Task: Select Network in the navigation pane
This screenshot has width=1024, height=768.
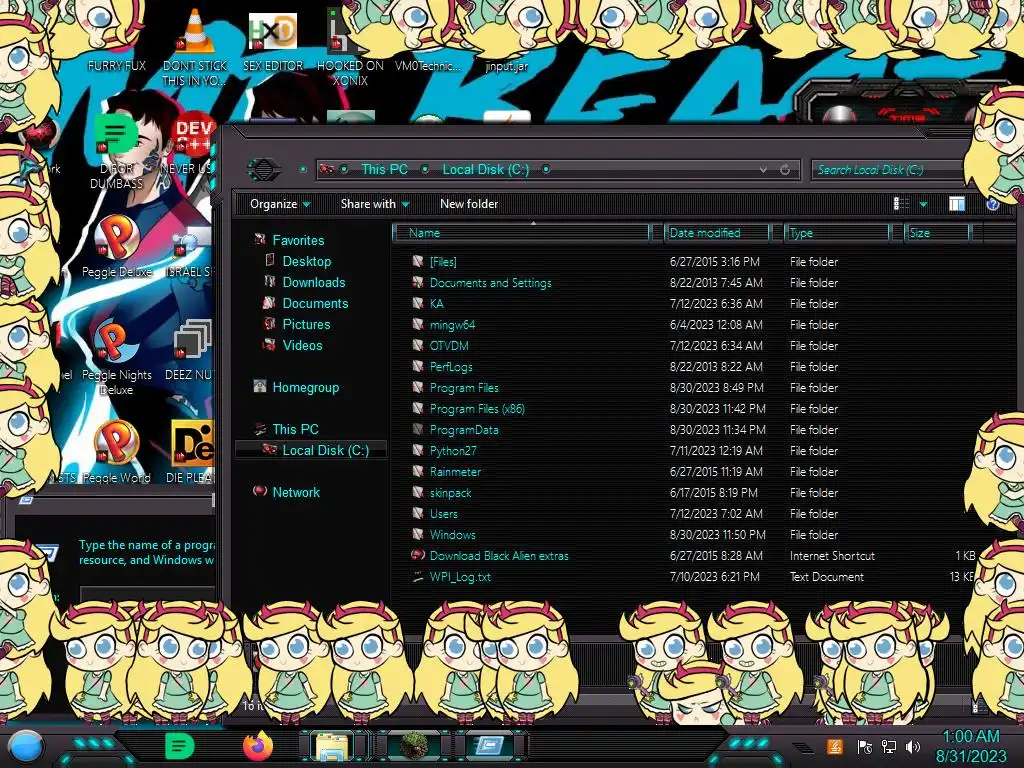Action: point(295,492)
